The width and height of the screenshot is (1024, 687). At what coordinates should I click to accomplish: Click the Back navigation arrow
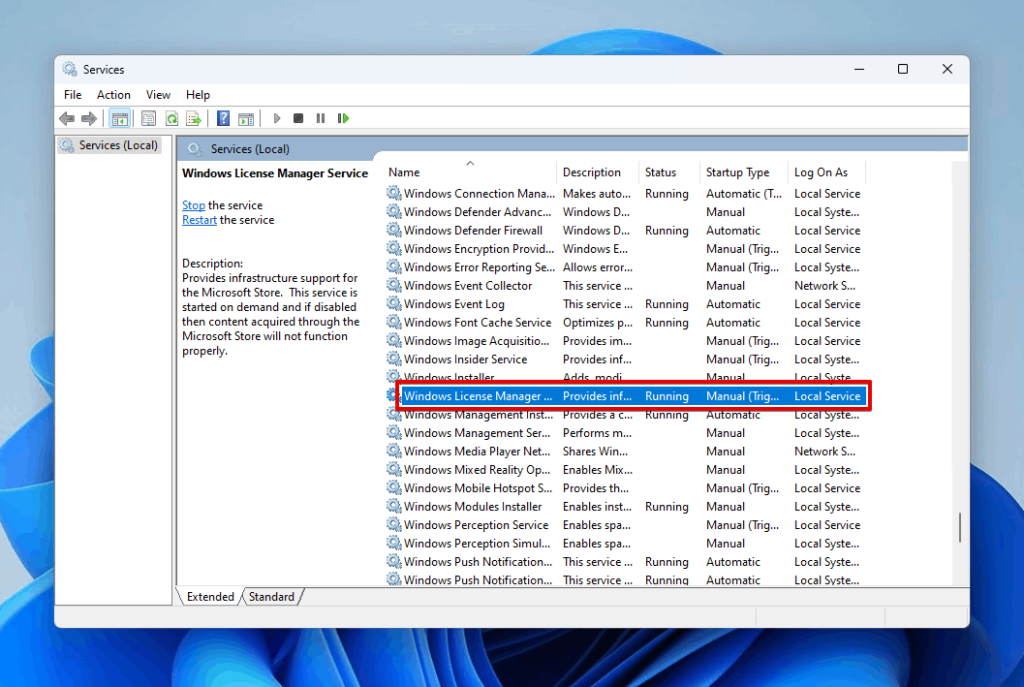(67, 118)
